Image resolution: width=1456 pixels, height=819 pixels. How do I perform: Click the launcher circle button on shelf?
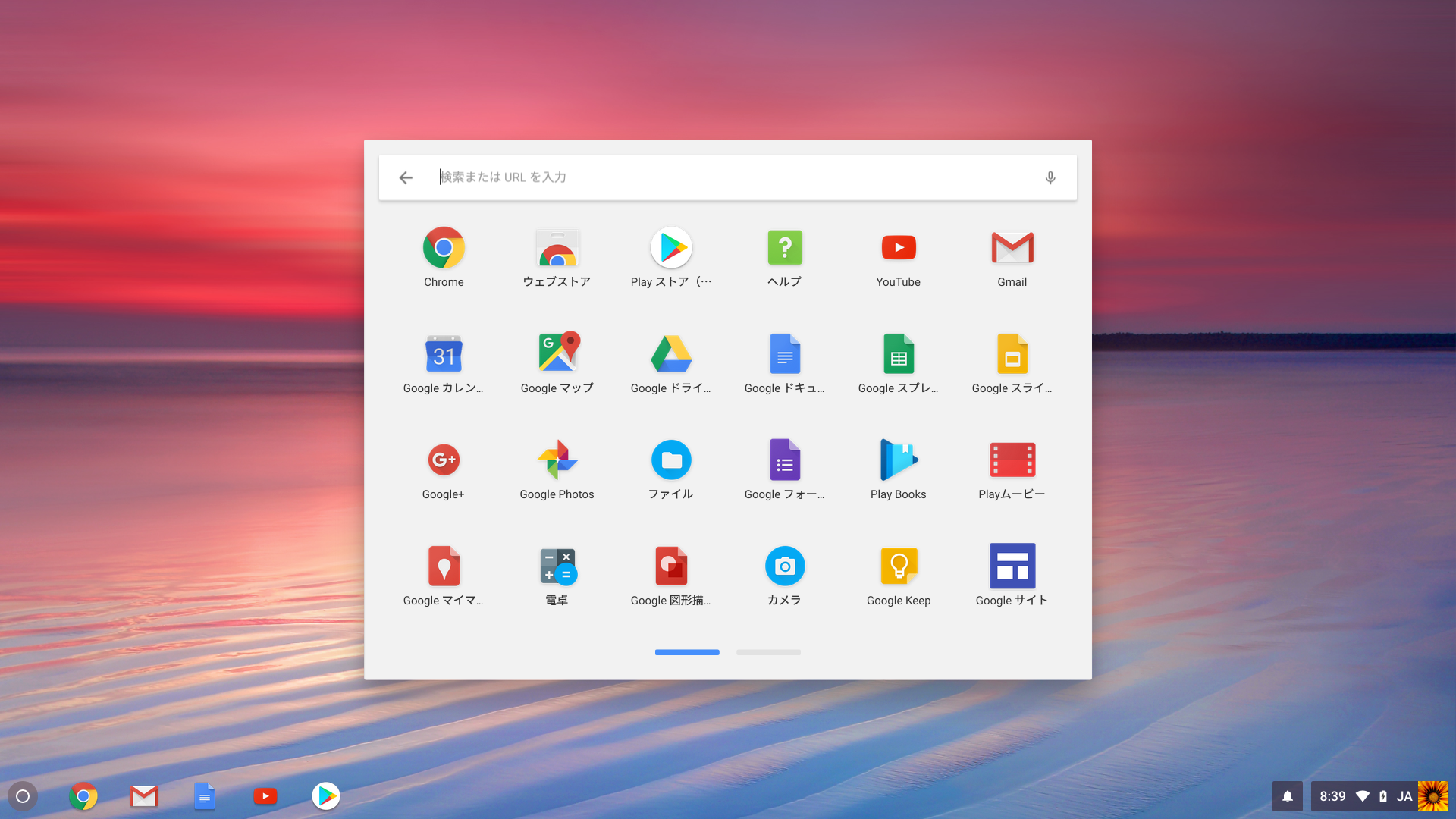click(x=23, y=796)
